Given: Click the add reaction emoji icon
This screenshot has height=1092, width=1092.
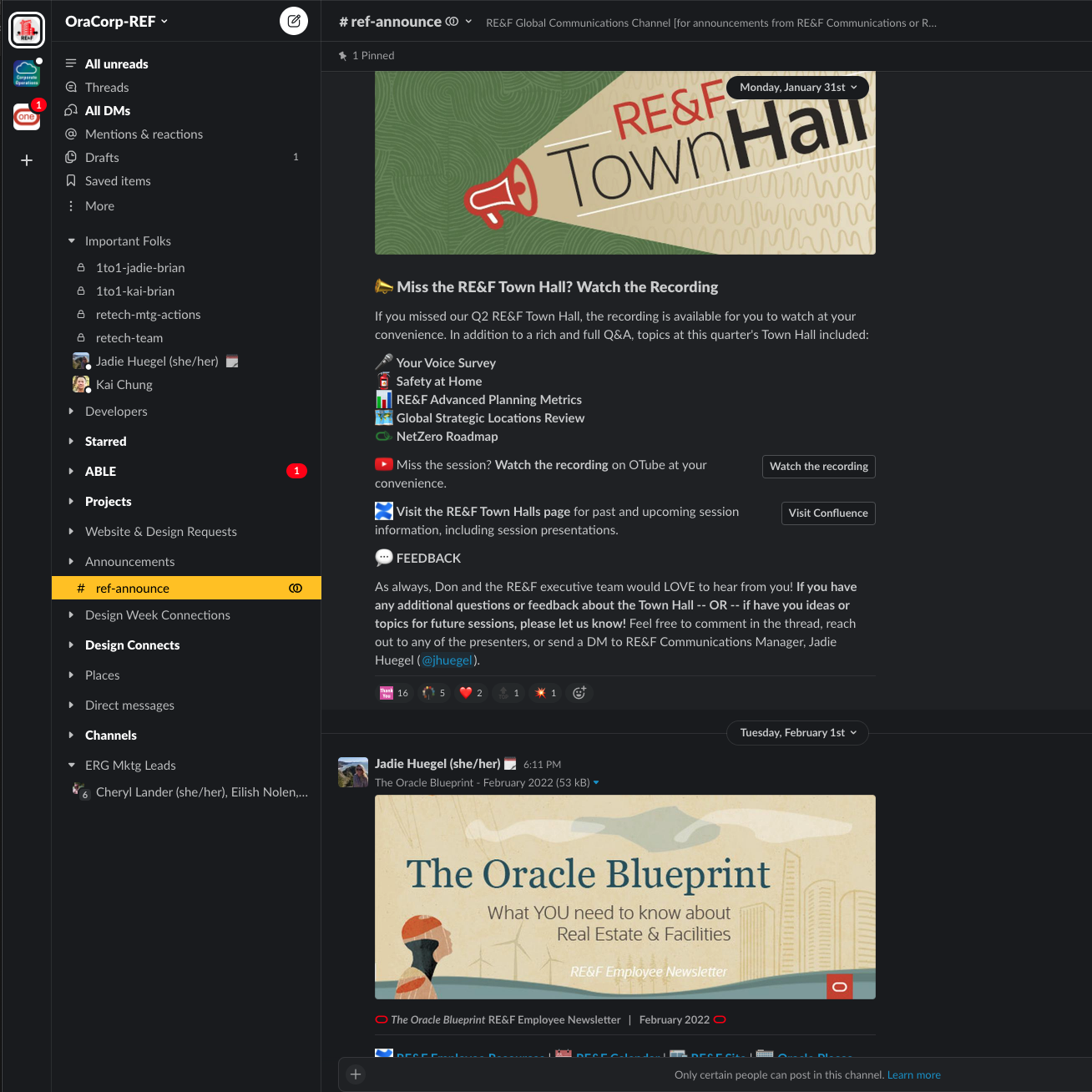Looking at the screenshot, I should (579, 693).
